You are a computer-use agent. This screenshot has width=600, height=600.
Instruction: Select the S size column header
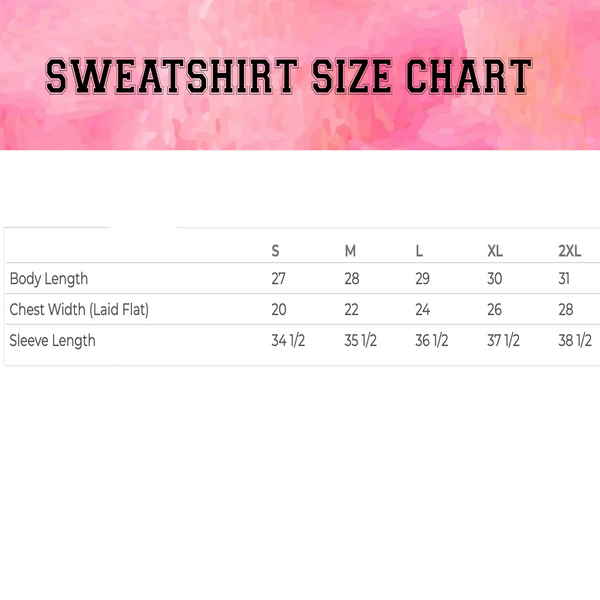(276, 250)
